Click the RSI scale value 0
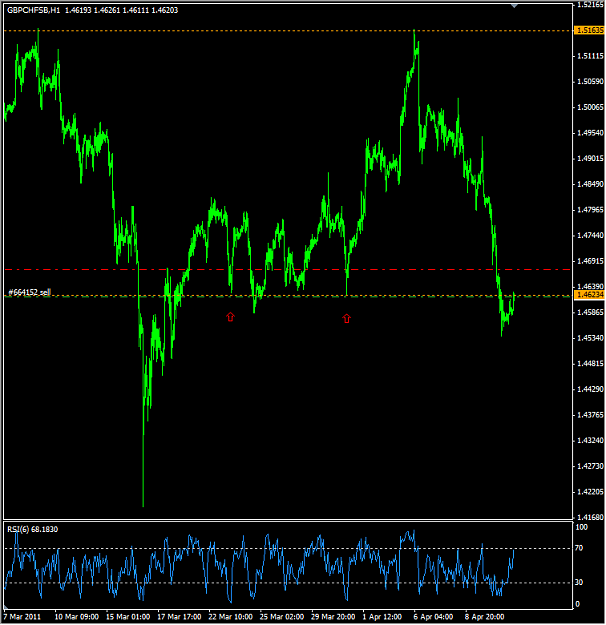 [578, 604]
